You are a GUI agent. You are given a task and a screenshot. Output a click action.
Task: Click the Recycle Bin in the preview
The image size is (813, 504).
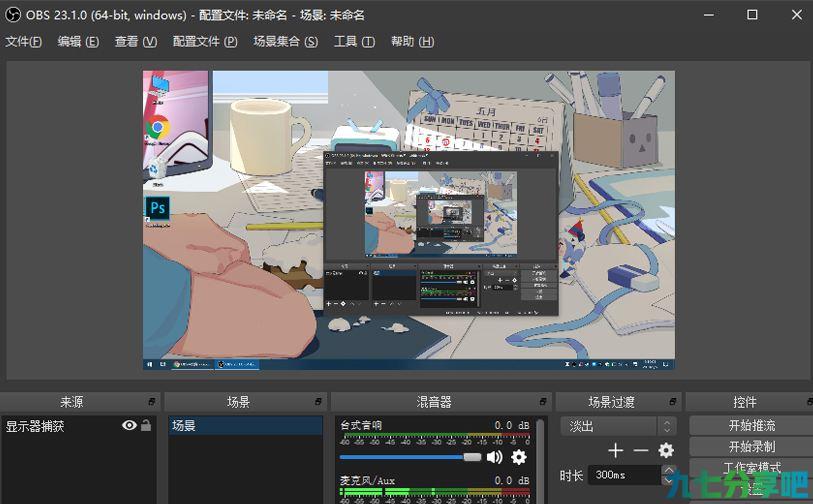point(157,169)
